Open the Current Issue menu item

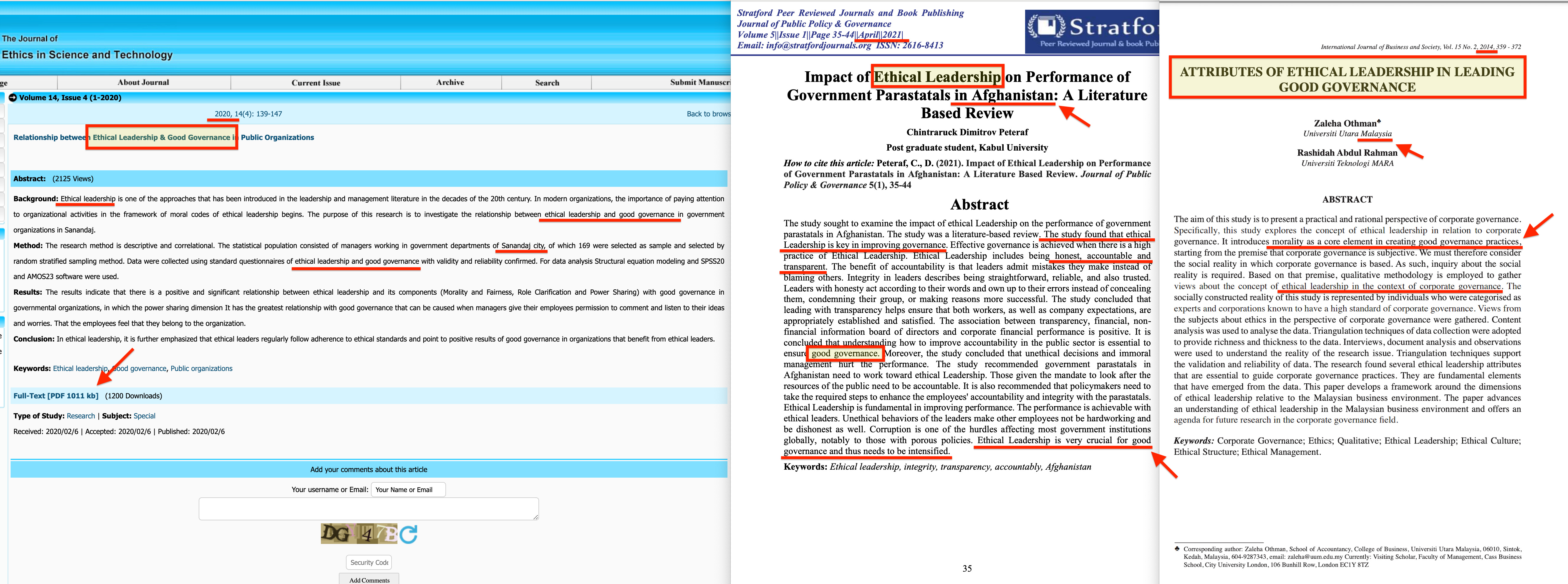pos(315,82)
